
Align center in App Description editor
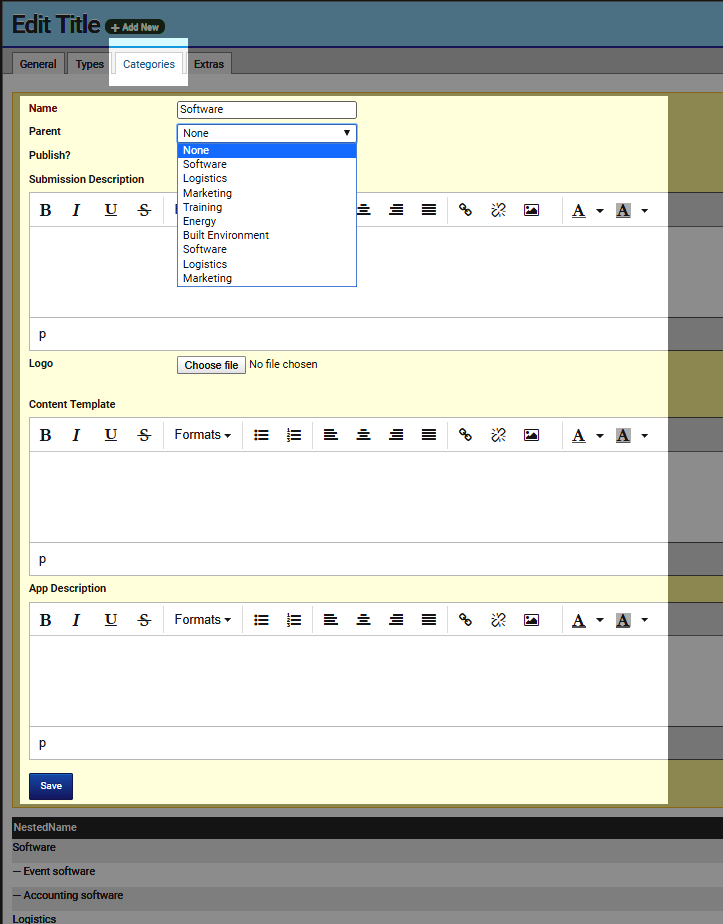[x=364, y=620]
